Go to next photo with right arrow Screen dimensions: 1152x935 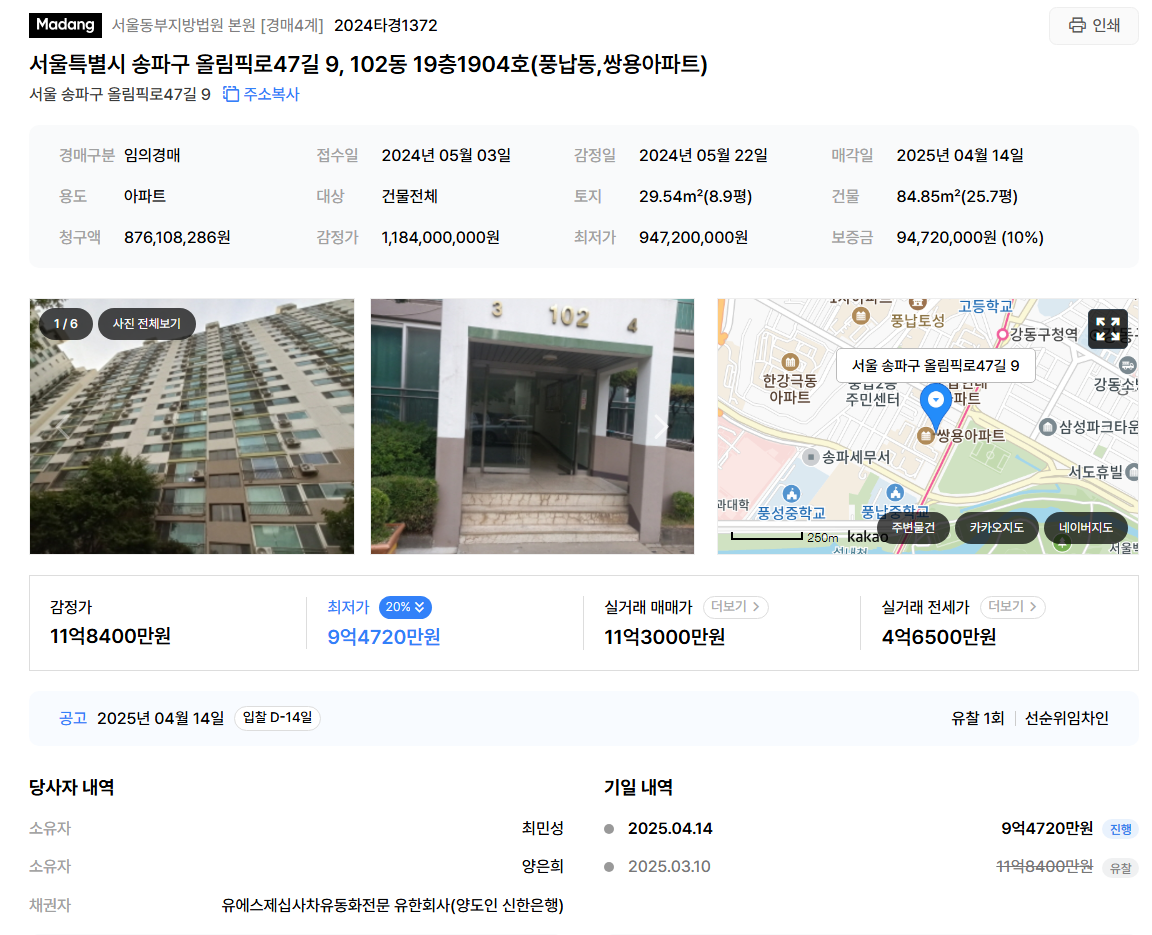pos(661,426)
